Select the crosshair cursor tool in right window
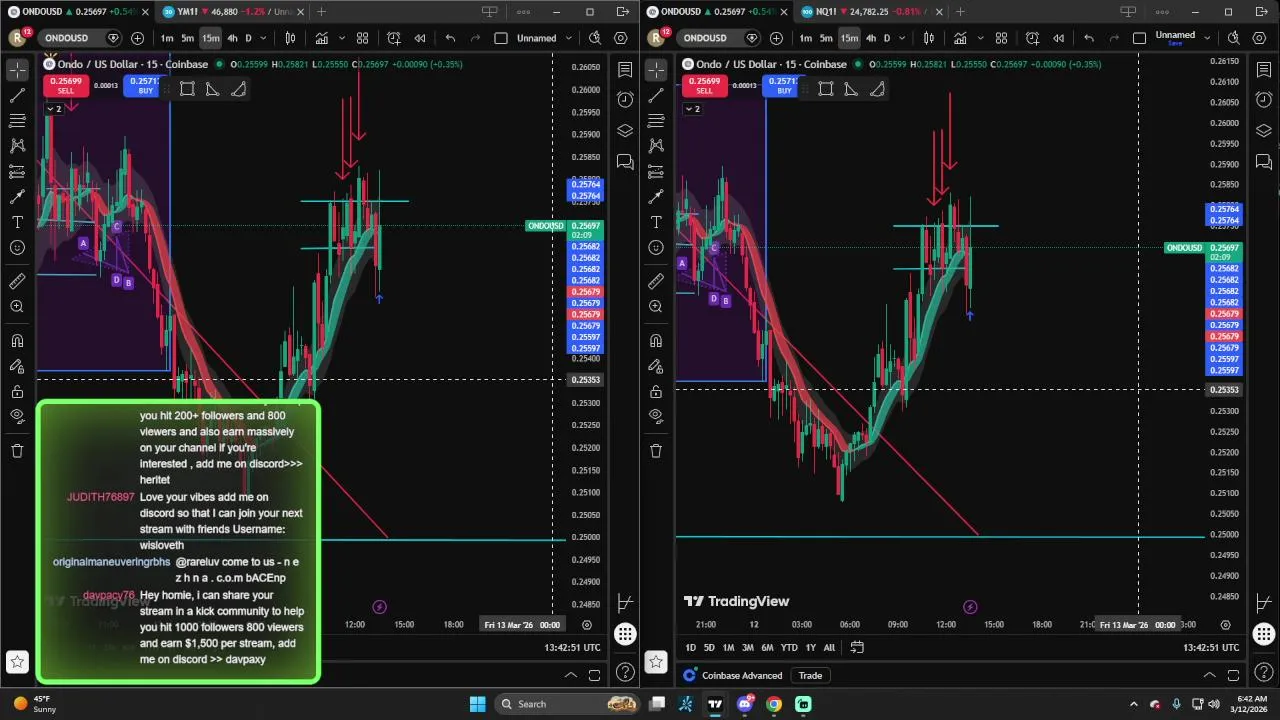Screen dimensions: 1280x720 (x=656, y=70)
